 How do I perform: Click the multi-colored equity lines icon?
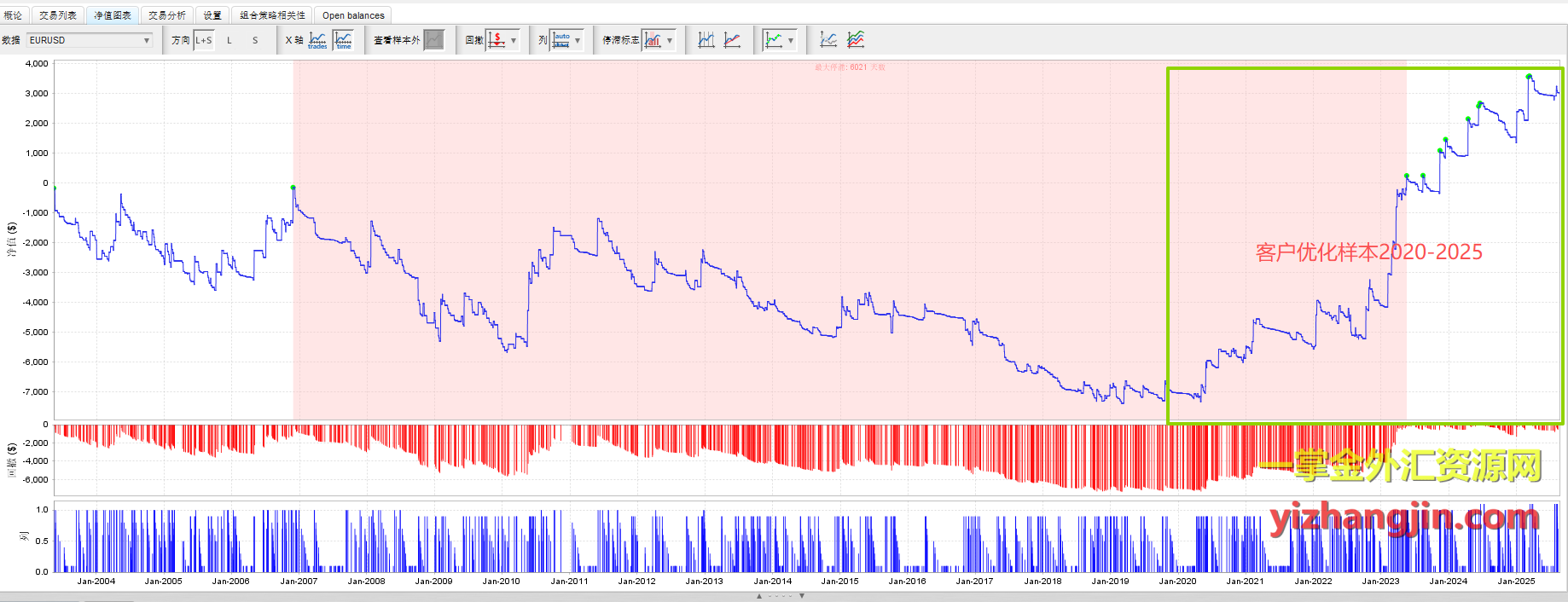click(x=856, y=40)
